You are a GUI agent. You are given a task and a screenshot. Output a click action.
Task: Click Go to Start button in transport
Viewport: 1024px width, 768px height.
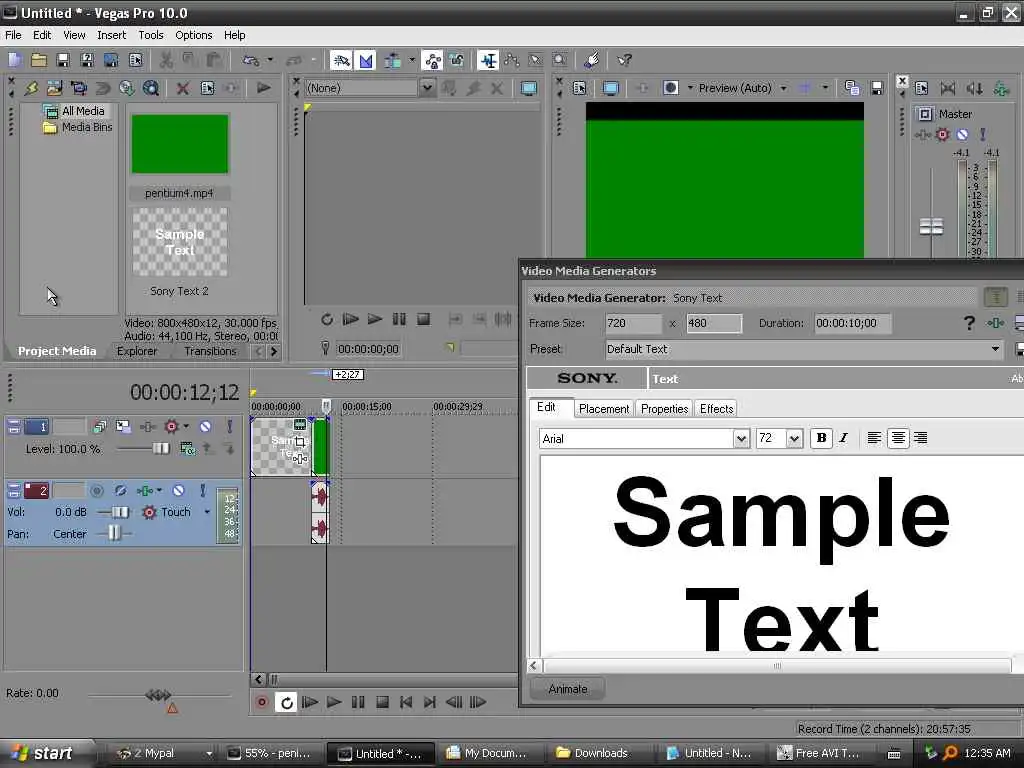point(406,703)
